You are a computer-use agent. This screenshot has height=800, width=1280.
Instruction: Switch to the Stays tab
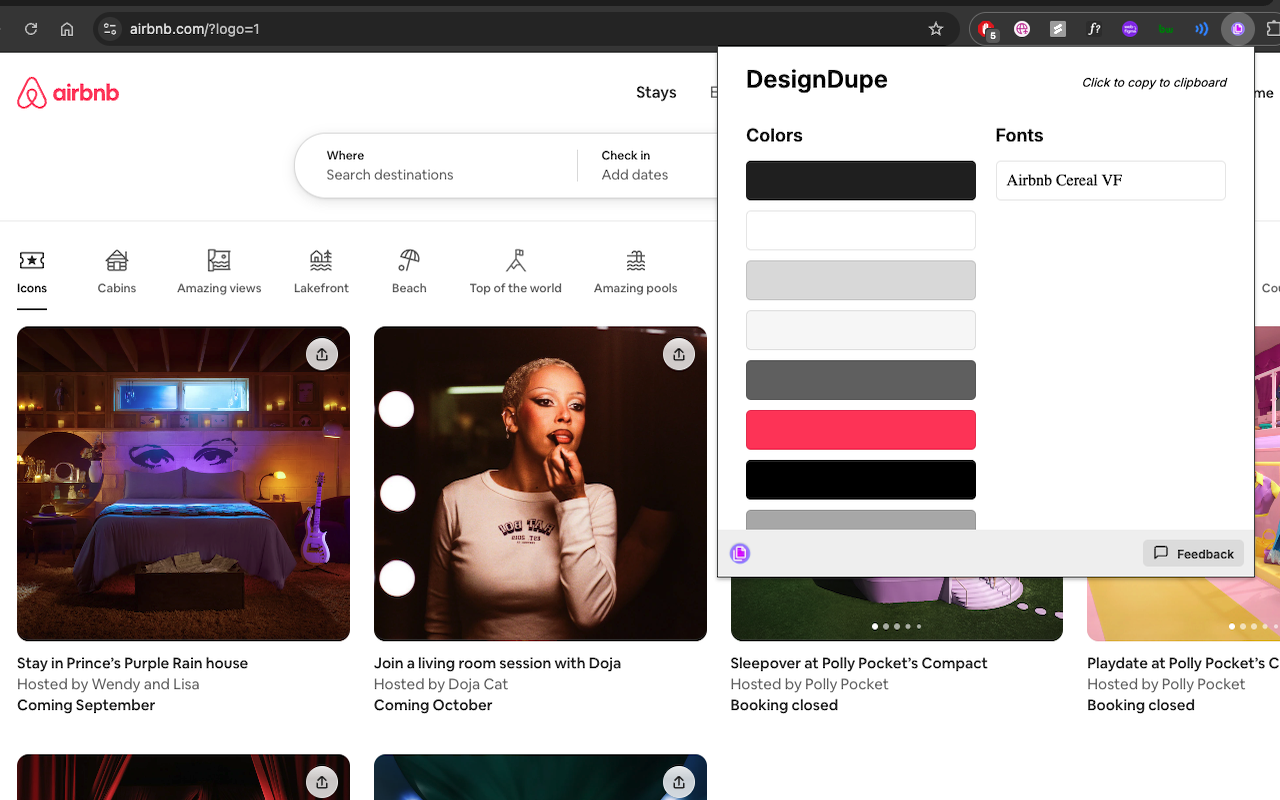tap(656, 92)
